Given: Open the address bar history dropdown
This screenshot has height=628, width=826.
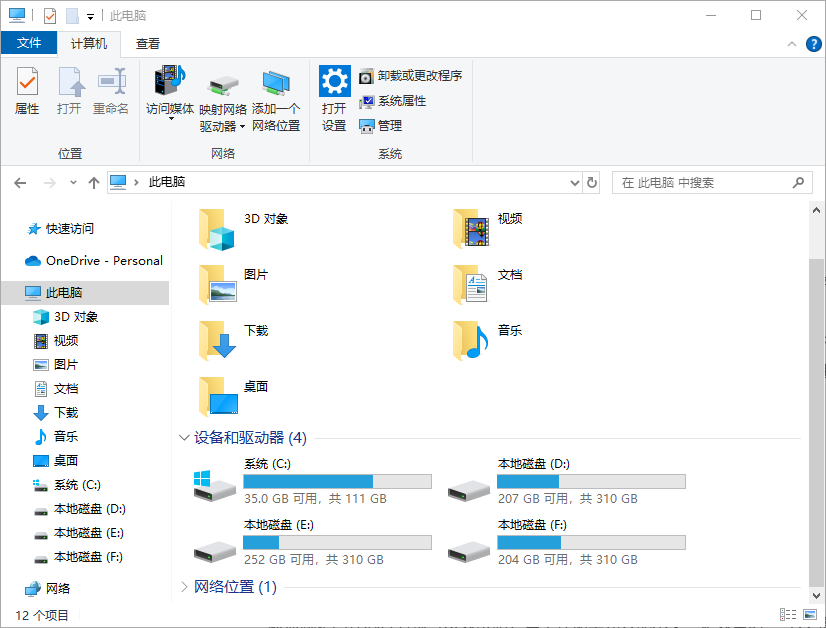Looking at the screenshot, I should pos(574,182).
